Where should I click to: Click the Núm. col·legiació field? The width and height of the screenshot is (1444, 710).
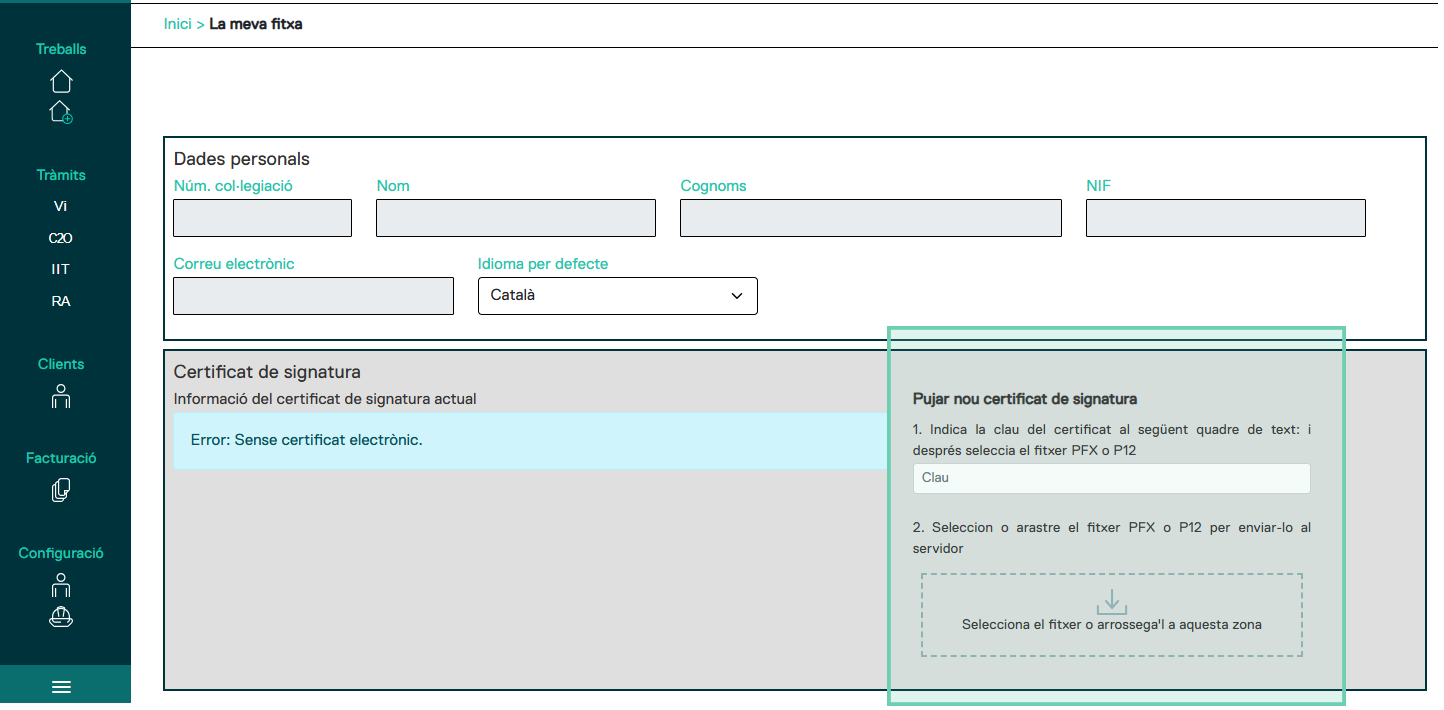click(x=262, y=218)
